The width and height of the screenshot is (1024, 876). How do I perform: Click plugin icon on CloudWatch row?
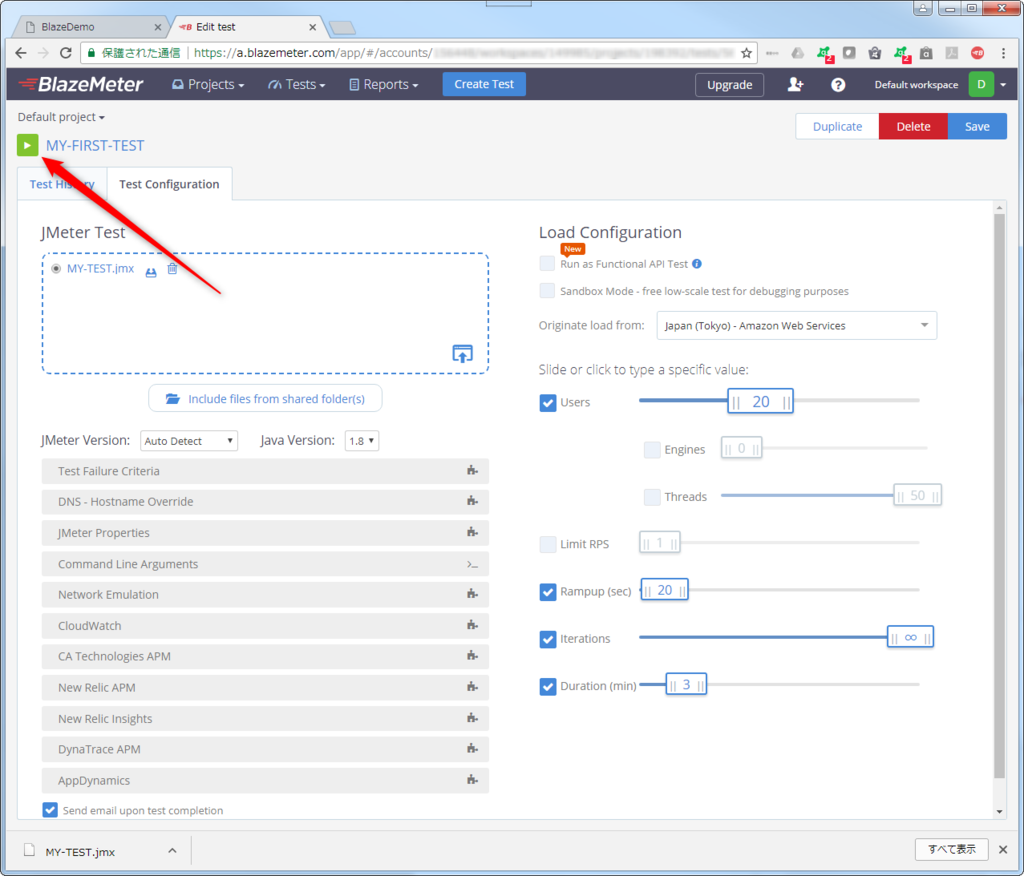tap(472, 625)
